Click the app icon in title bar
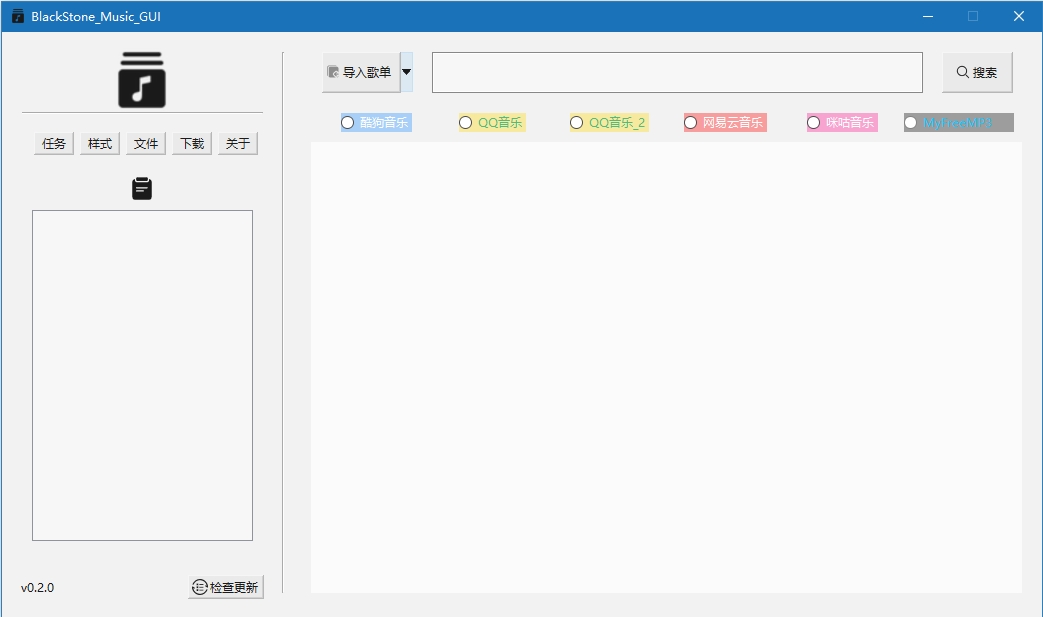 tap(17, 16)
